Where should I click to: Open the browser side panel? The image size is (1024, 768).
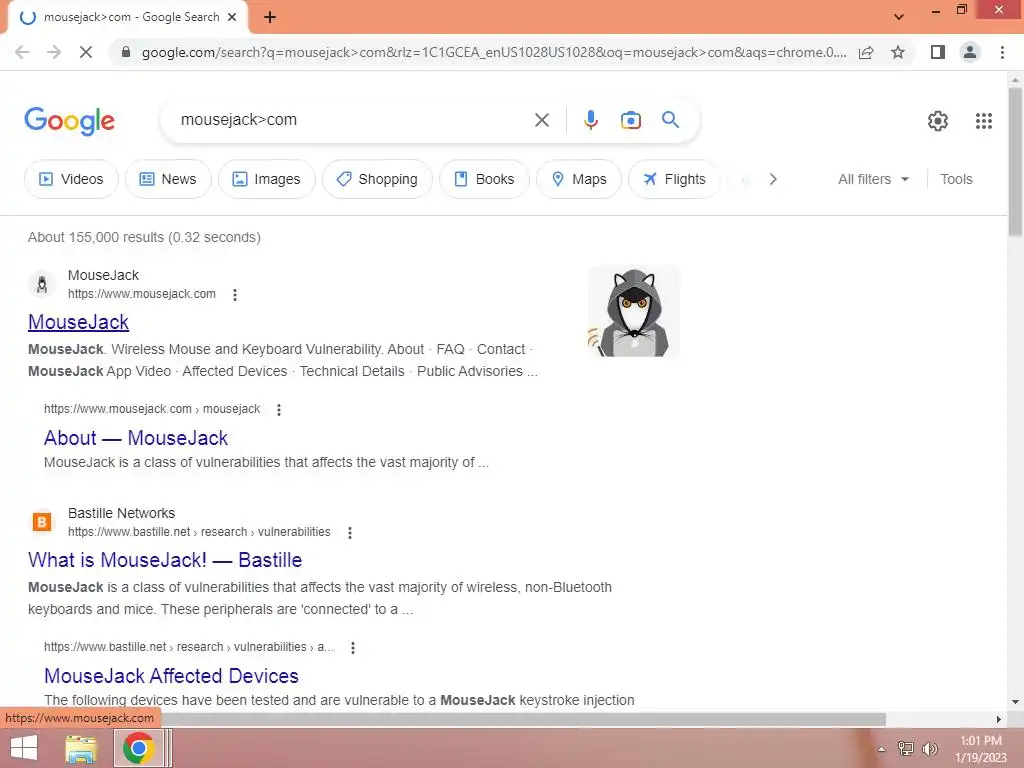point(938,52)
